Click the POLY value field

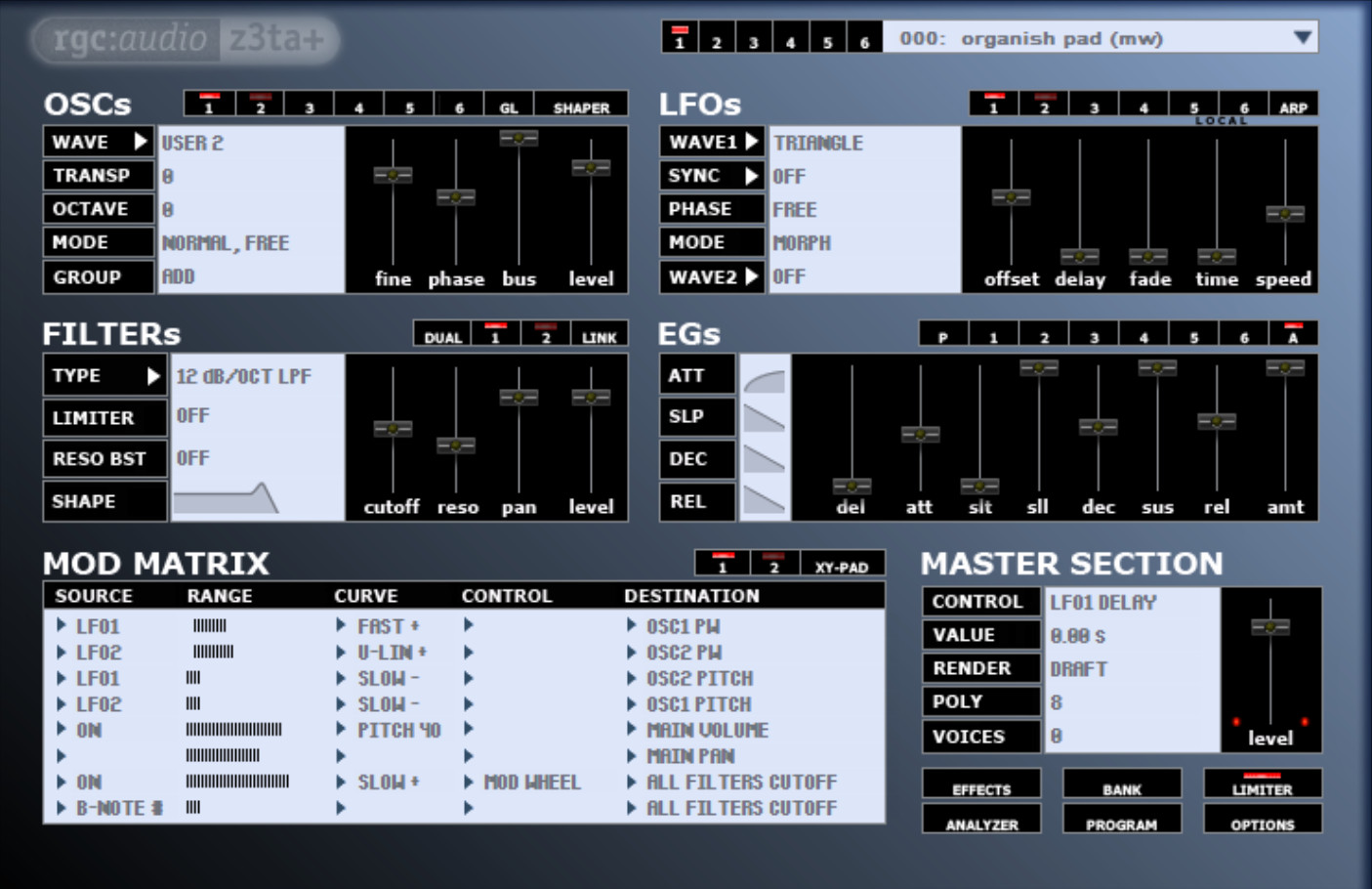[1133, 702]
